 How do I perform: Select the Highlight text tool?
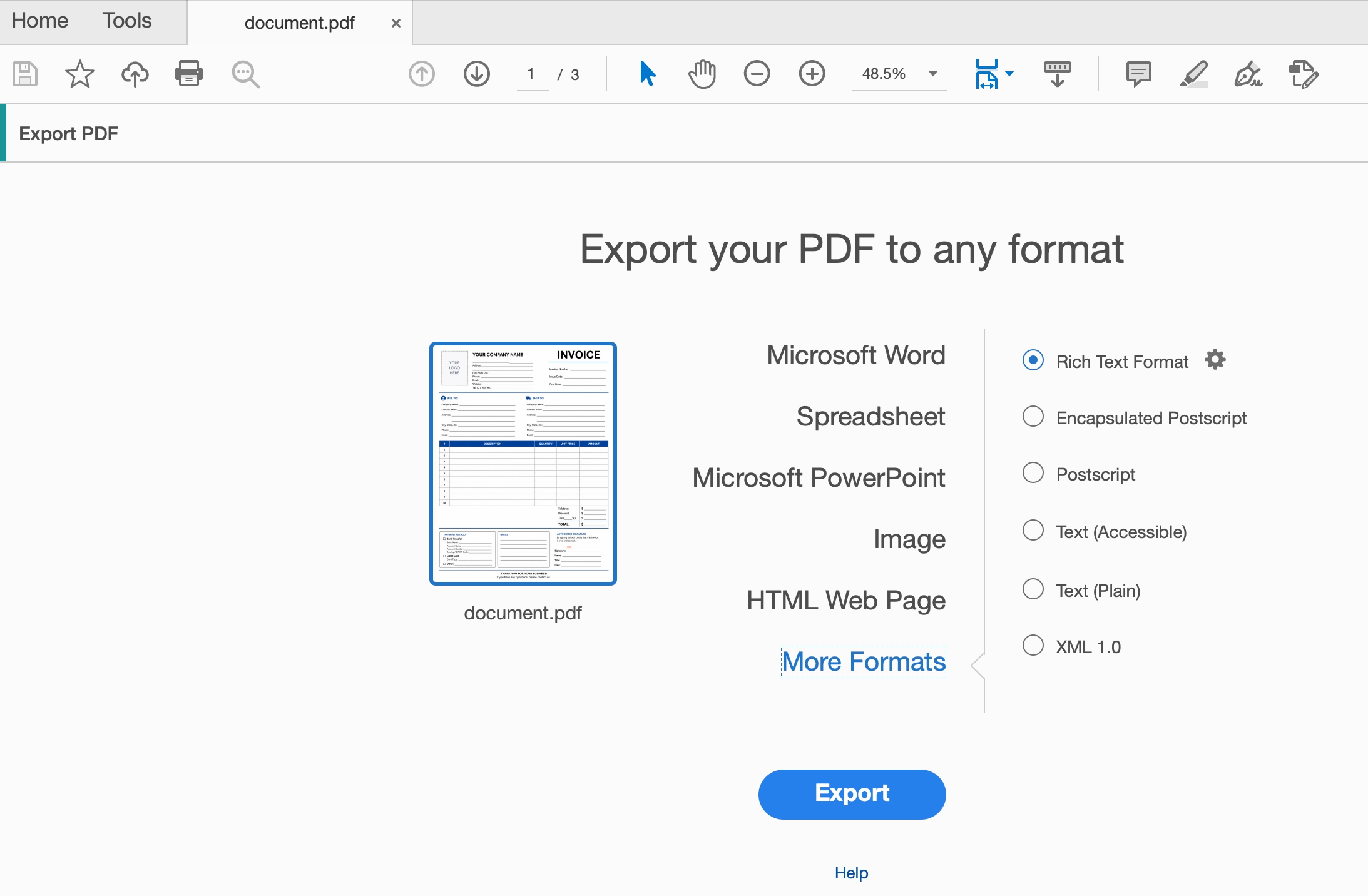[x=1194, y=74]
